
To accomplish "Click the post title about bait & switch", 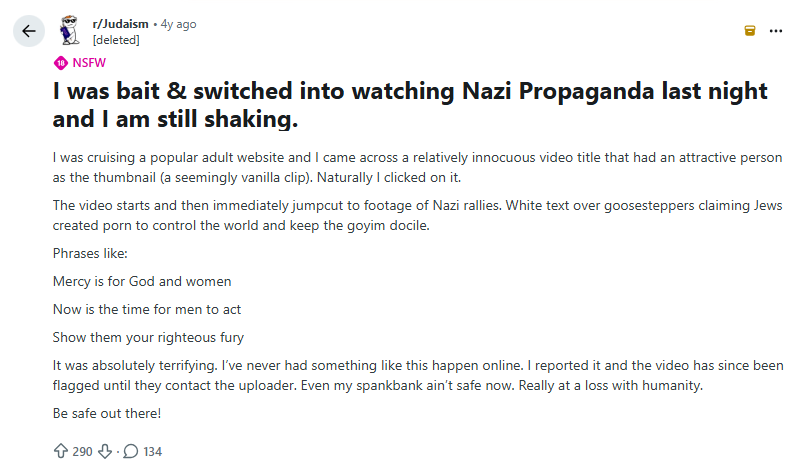I will pyautogui.click(x=410, y=105).
